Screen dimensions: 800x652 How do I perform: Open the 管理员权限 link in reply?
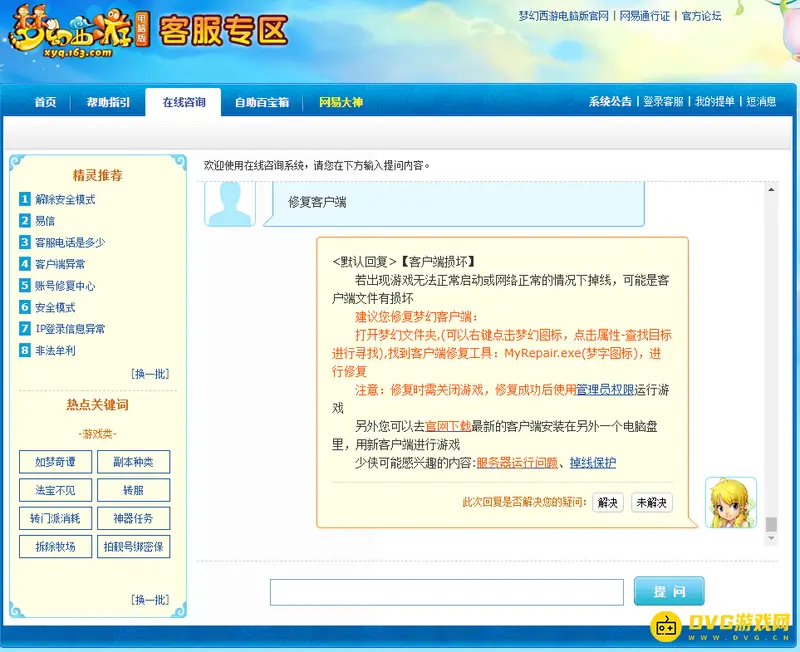[x=605, y=390]
